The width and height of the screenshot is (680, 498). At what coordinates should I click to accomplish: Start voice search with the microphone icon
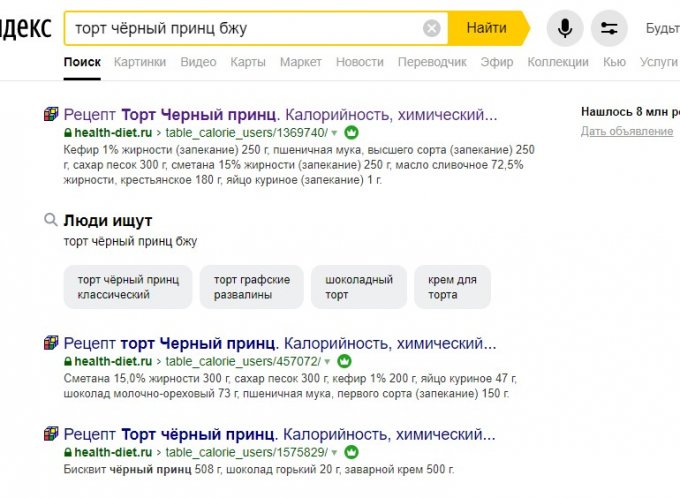(564, 28)
